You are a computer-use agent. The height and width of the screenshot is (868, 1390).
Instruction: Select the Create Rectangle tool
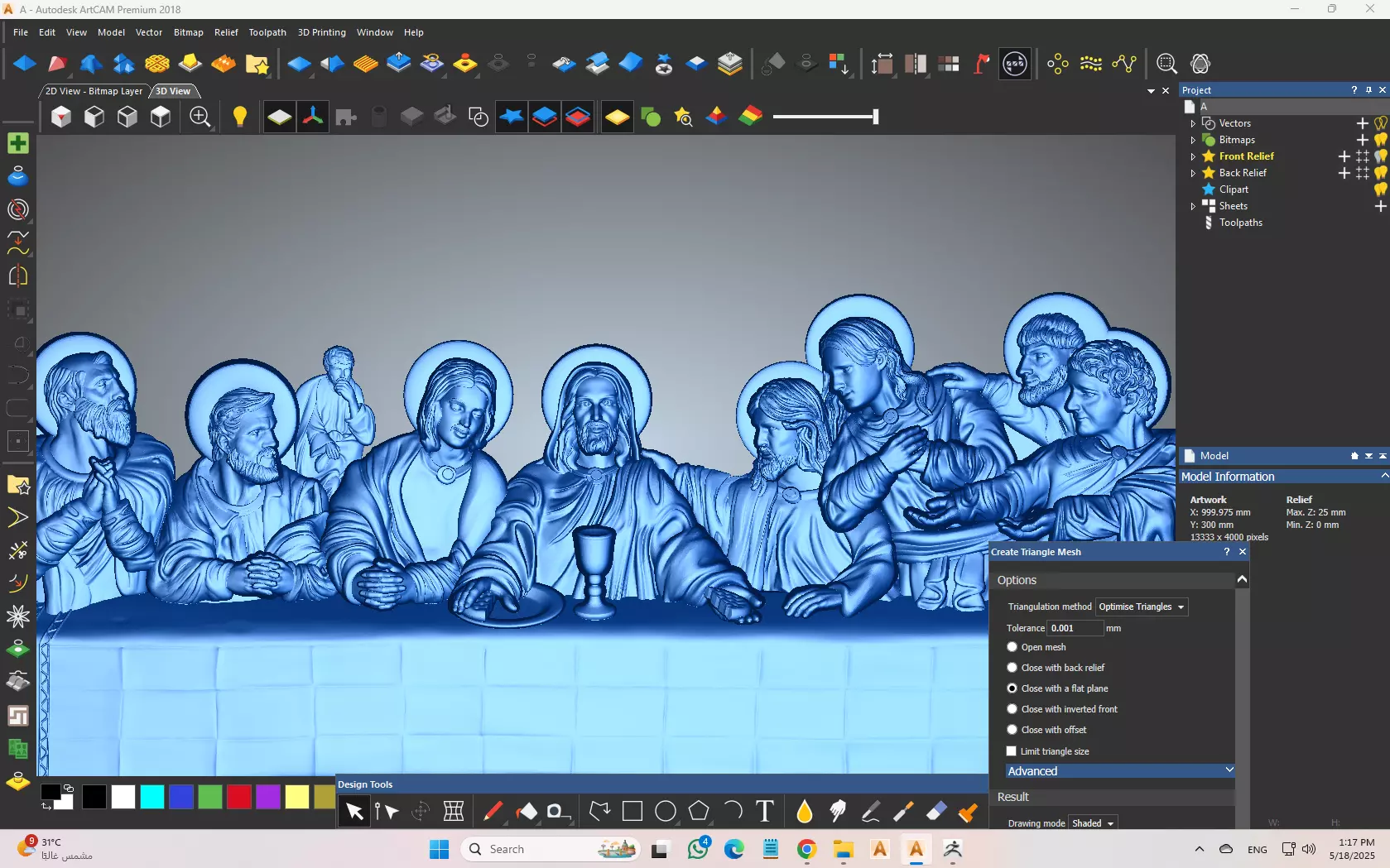[x=632, y=811]
